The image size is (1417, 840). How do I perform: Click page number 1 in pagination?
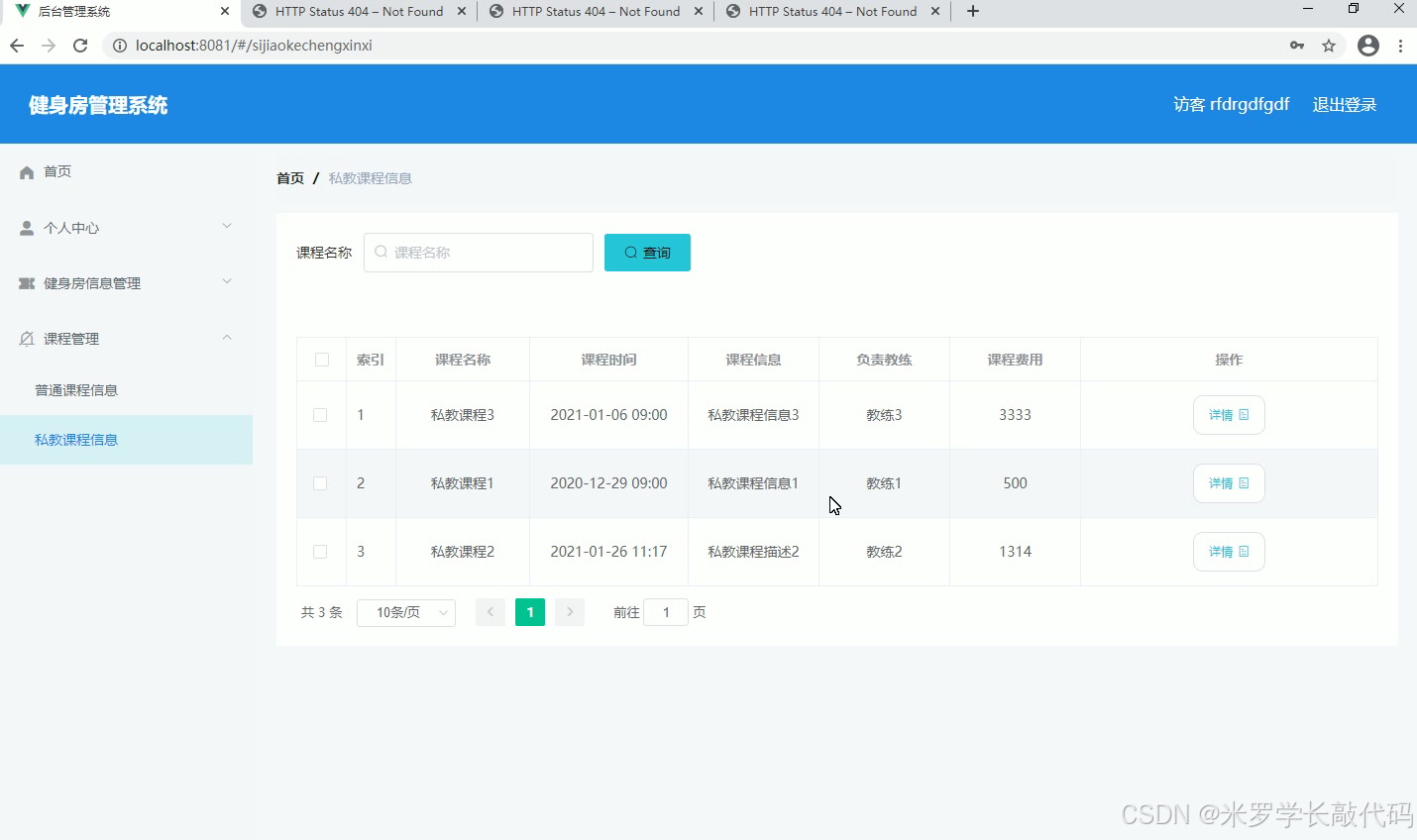point(530,612)
